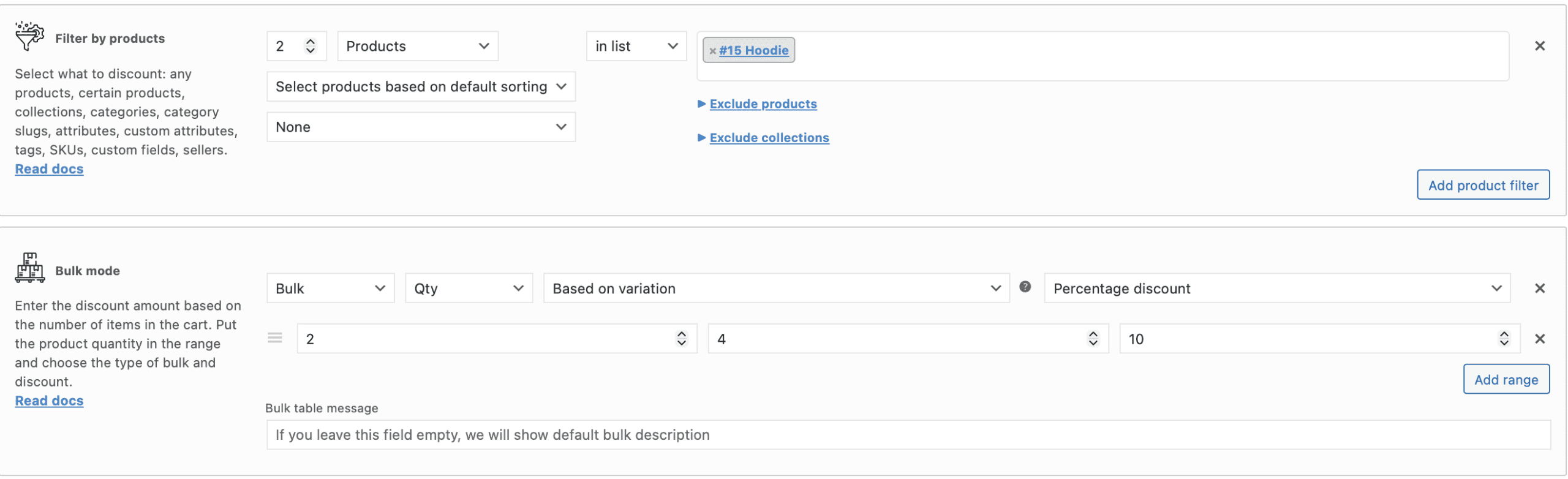Remove the product filter with its X
This screenshot has width=1568, height=479.
tap(1539, 46)
